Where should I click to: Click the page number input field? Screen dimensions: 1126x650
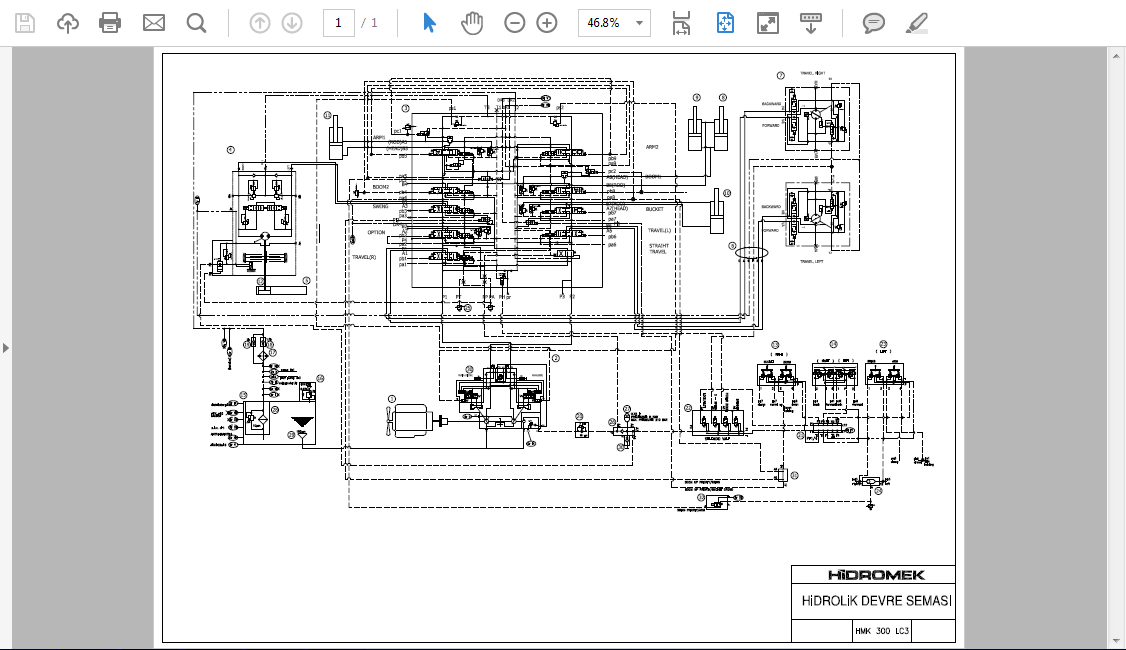(x=338, y=23)
